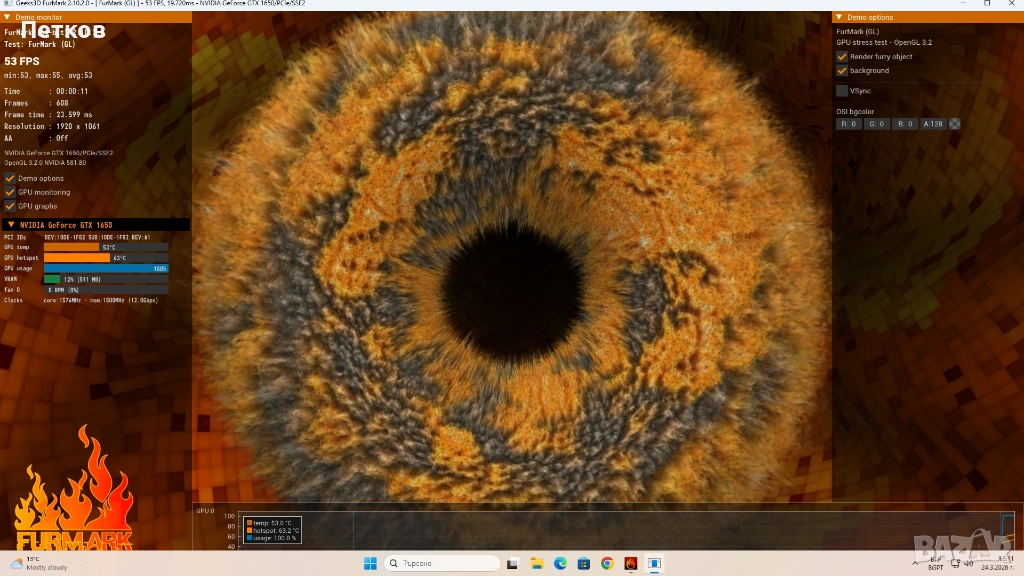Image resolution: width=1024 pixels, height=576 pixels.
Task: Open the Windows Start menu
Action: [370, 563]
